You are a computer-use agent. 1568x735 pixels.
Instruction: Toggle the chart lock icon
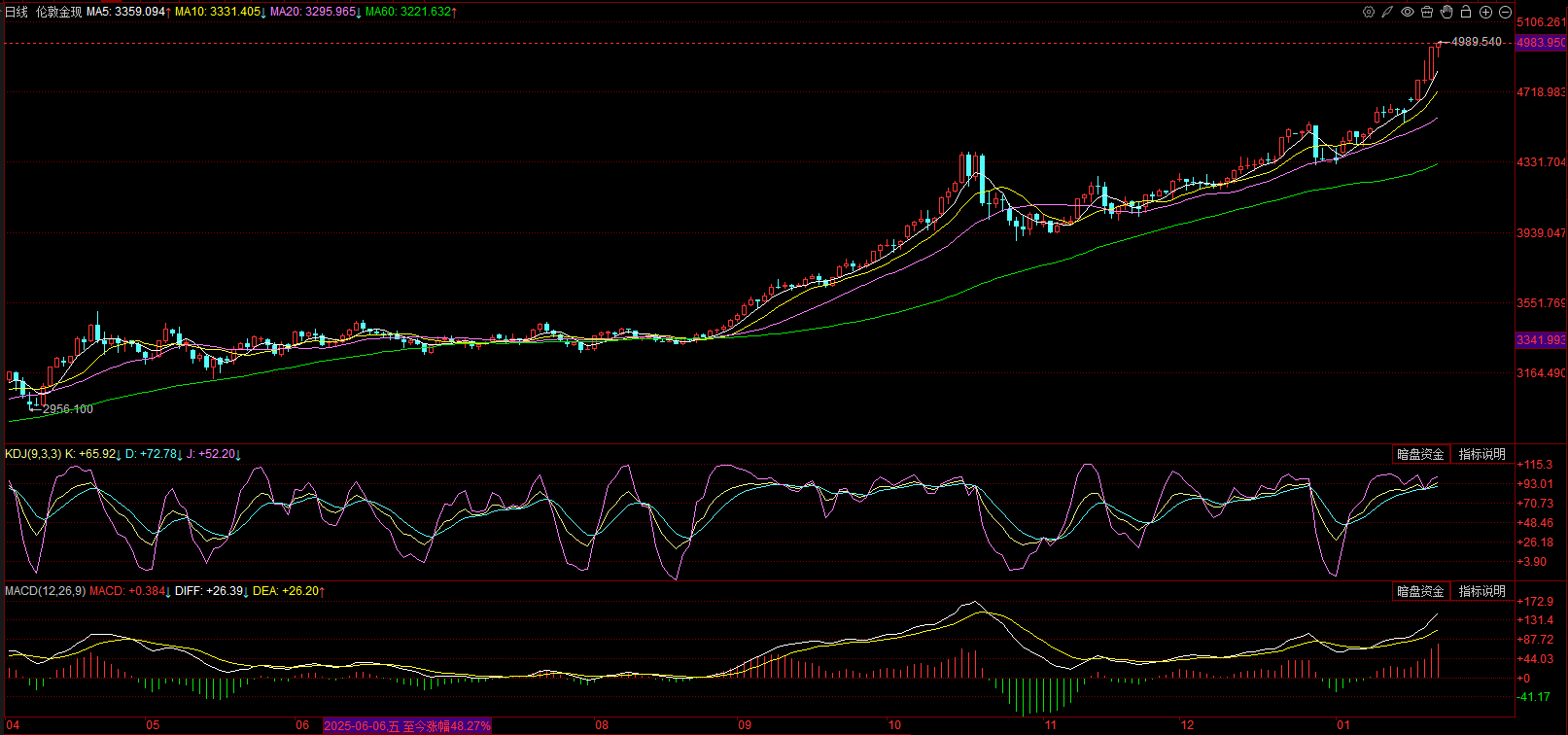click(1466, 12)
